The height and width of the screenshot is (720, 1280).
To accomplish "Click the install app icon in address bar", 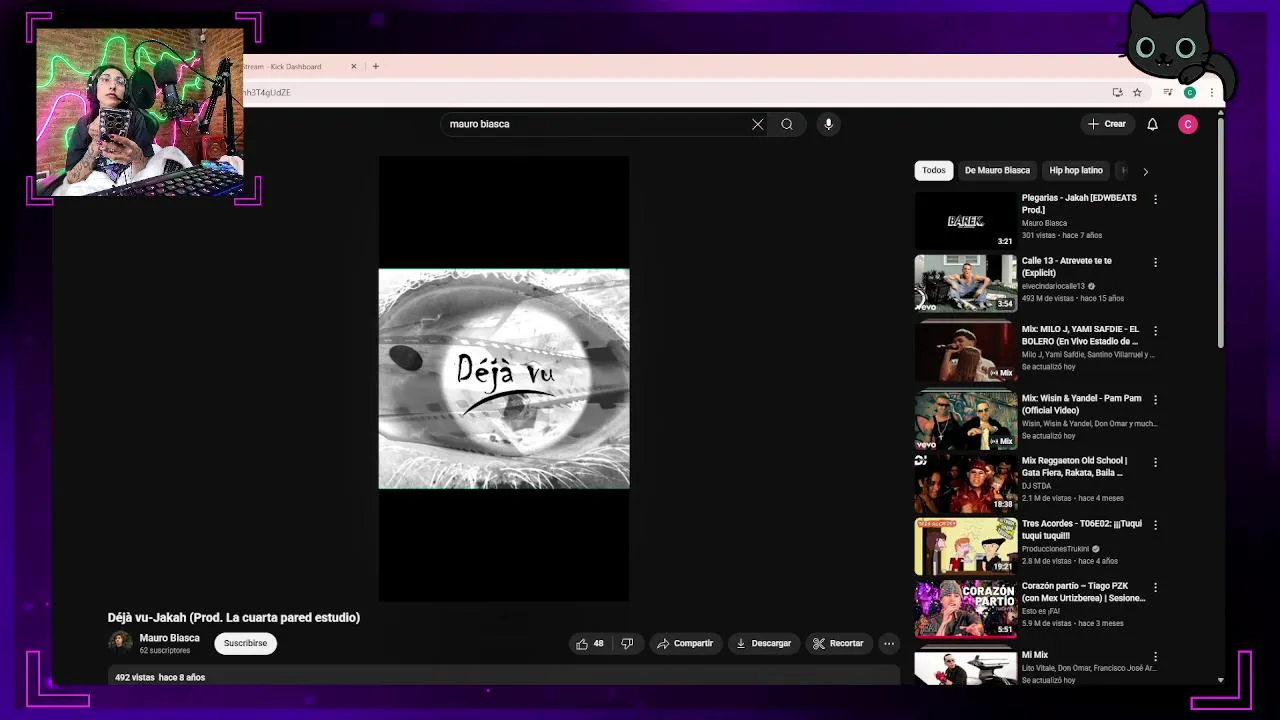I will click(1117, 92).
